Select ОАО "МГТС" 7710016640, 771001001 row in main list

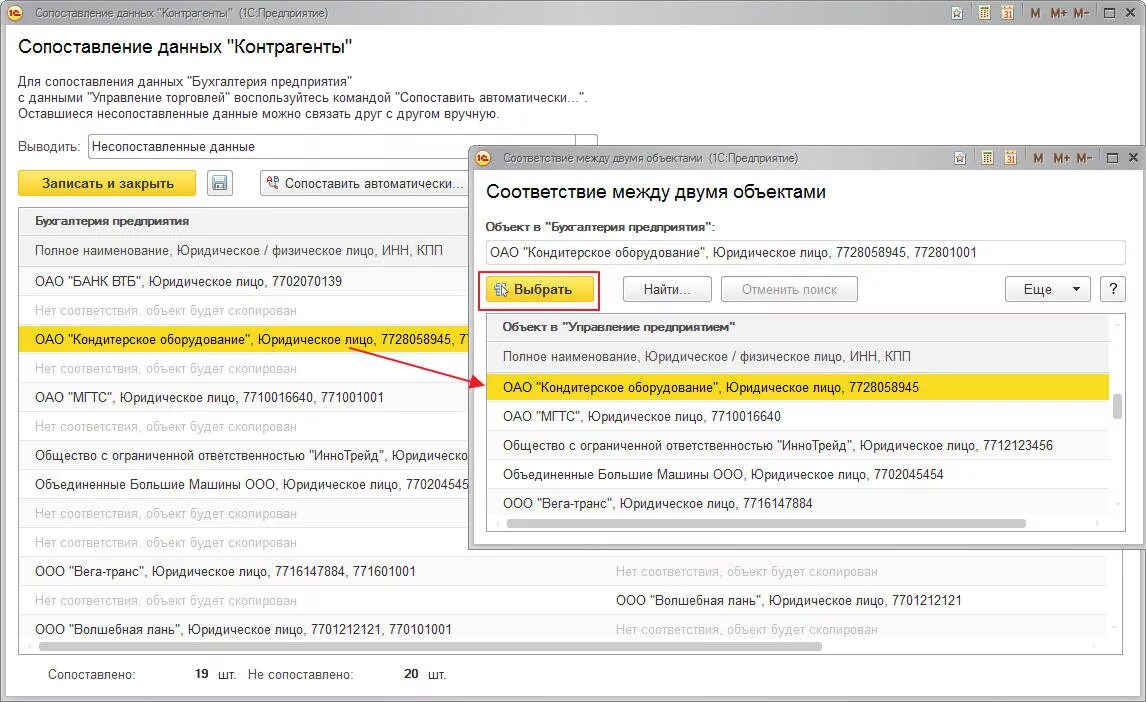[x=243, y=397]
